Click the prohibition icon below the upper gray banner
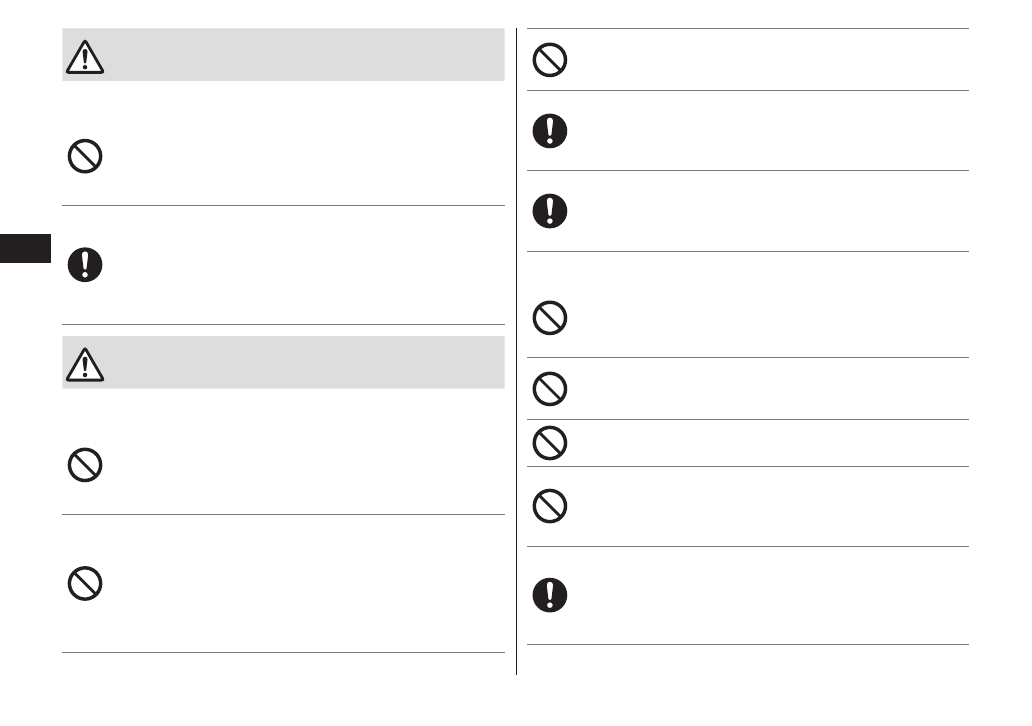 [85, 157]
